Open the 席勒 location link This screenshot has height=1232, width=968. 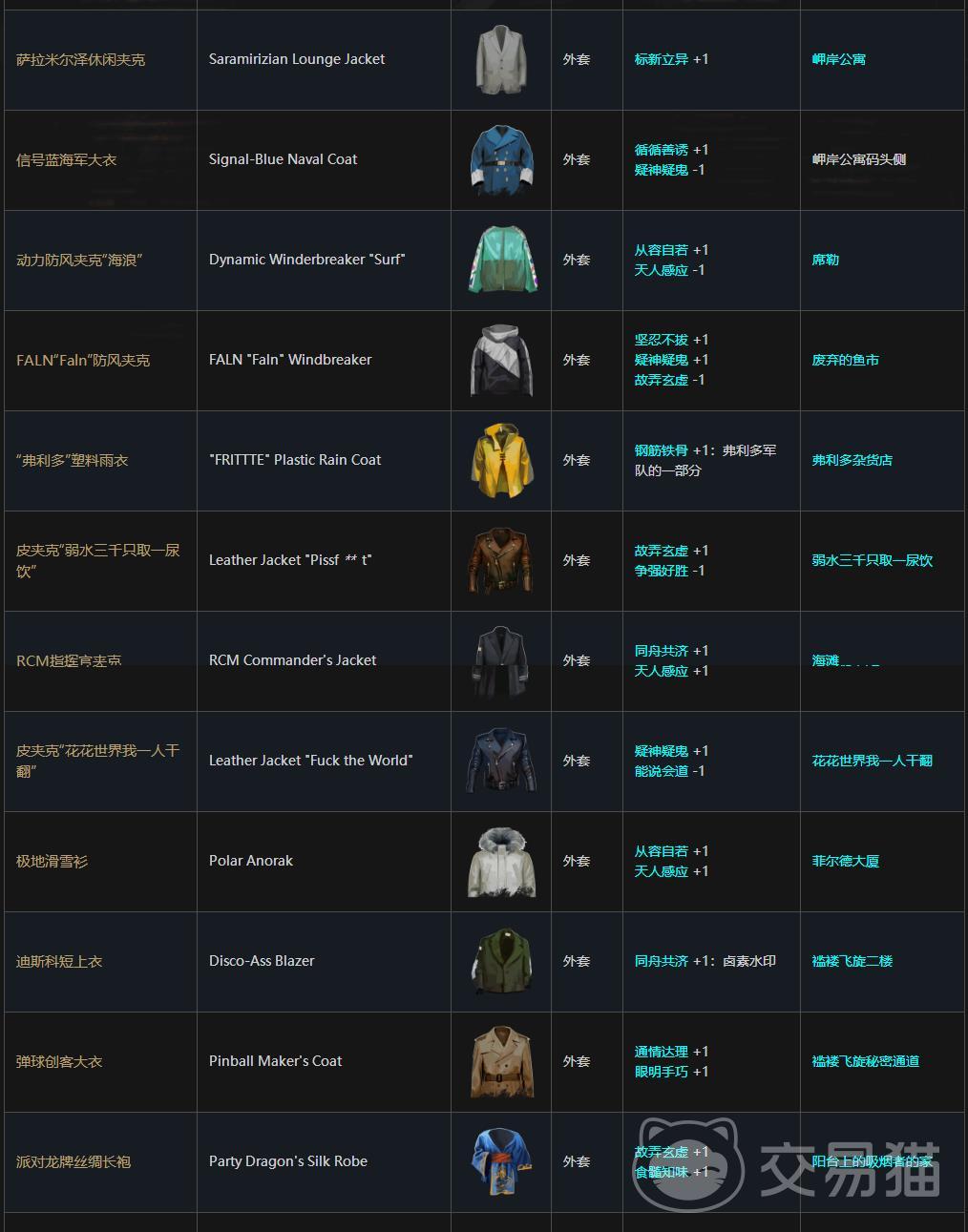[825, 260]
